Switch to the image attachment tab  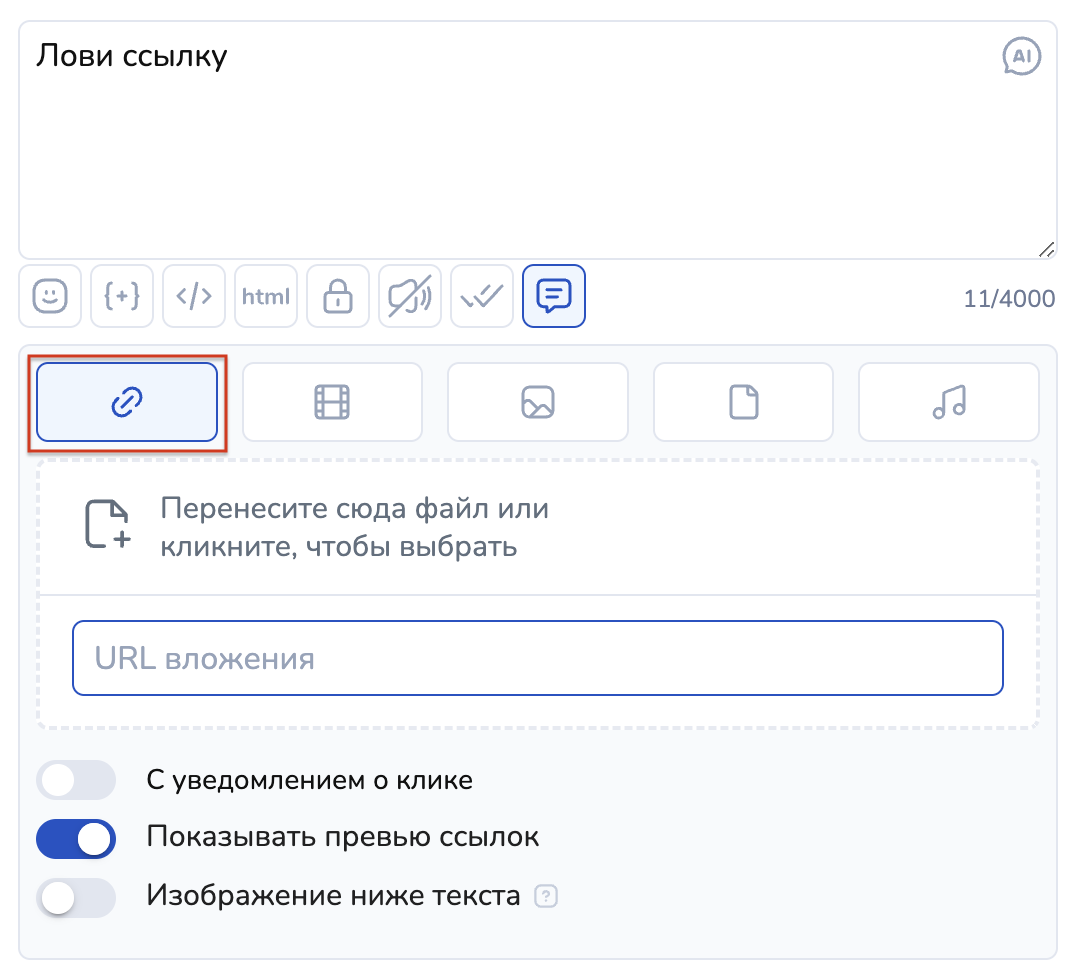[538, 402]
